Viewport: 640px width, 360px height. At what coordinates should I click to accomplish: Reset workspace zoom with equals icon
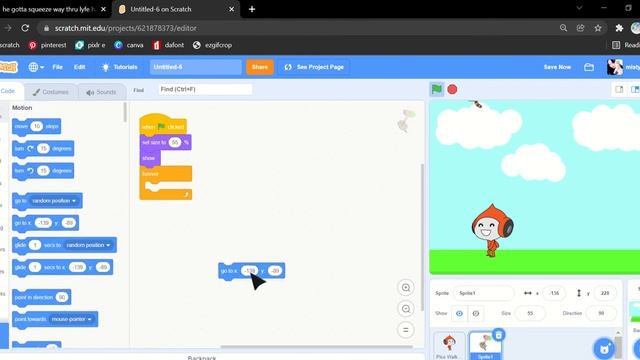click(x=406, y=330)
